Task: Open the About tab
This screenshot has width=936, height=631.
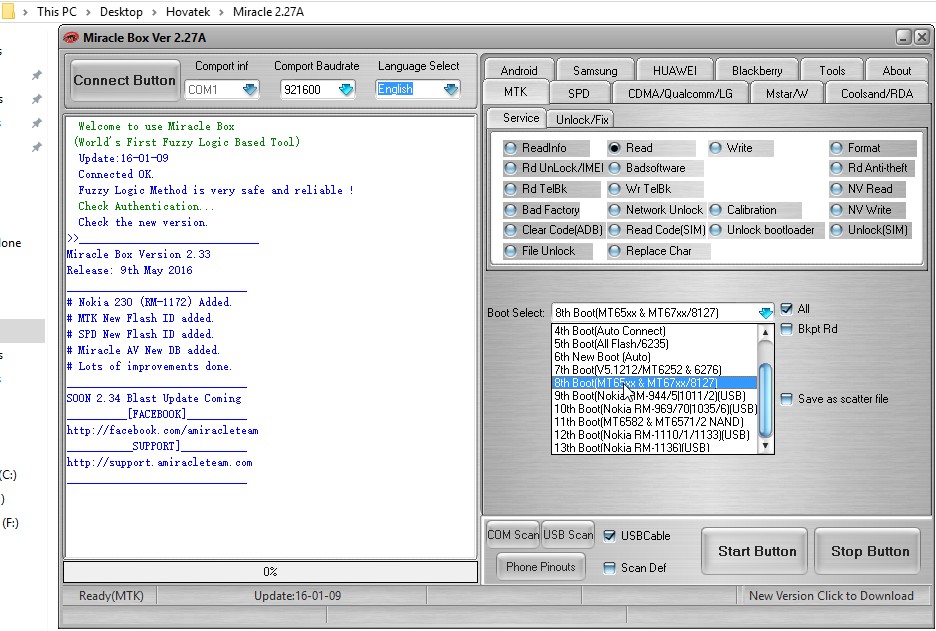Action: pos(897,70)
